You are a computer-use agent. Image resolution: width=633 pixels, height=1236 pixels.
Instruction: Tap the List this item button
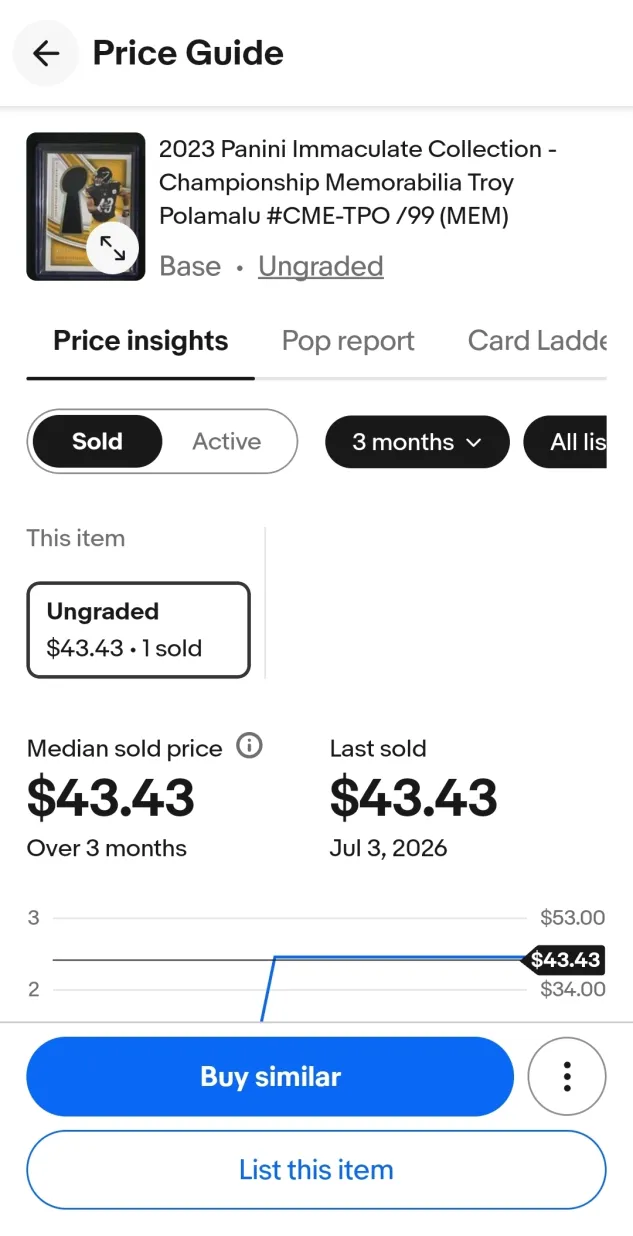coord(316,1170)
